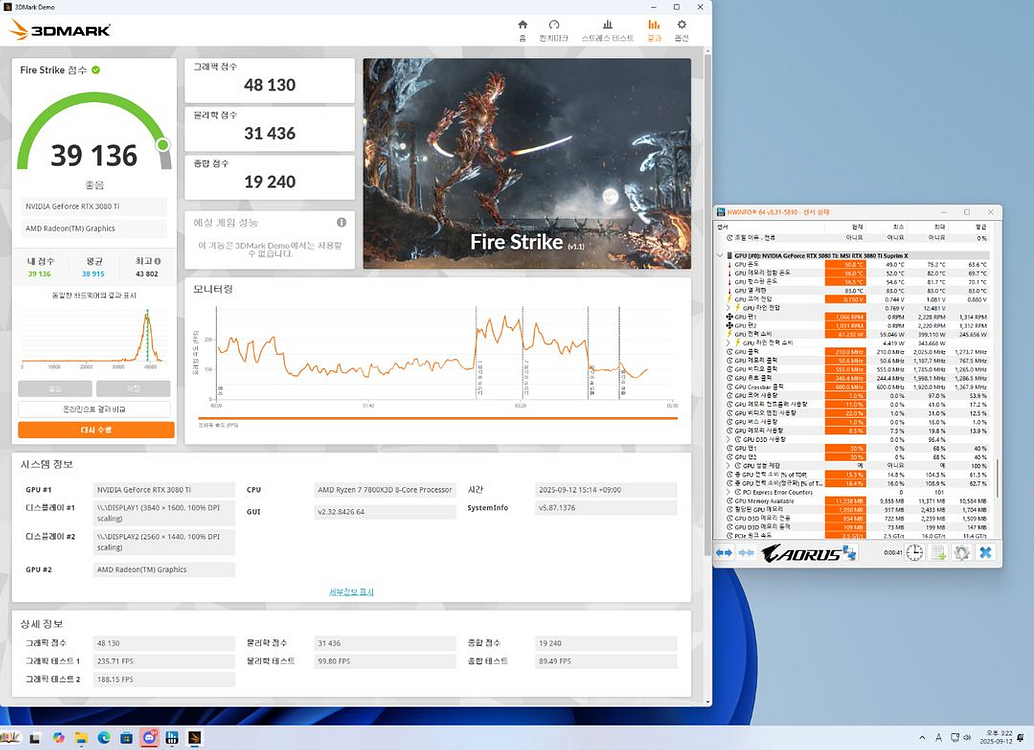Click the green validation check beside Fire Strike
Screen dimensions: 1034x750
tap(96, 70)
